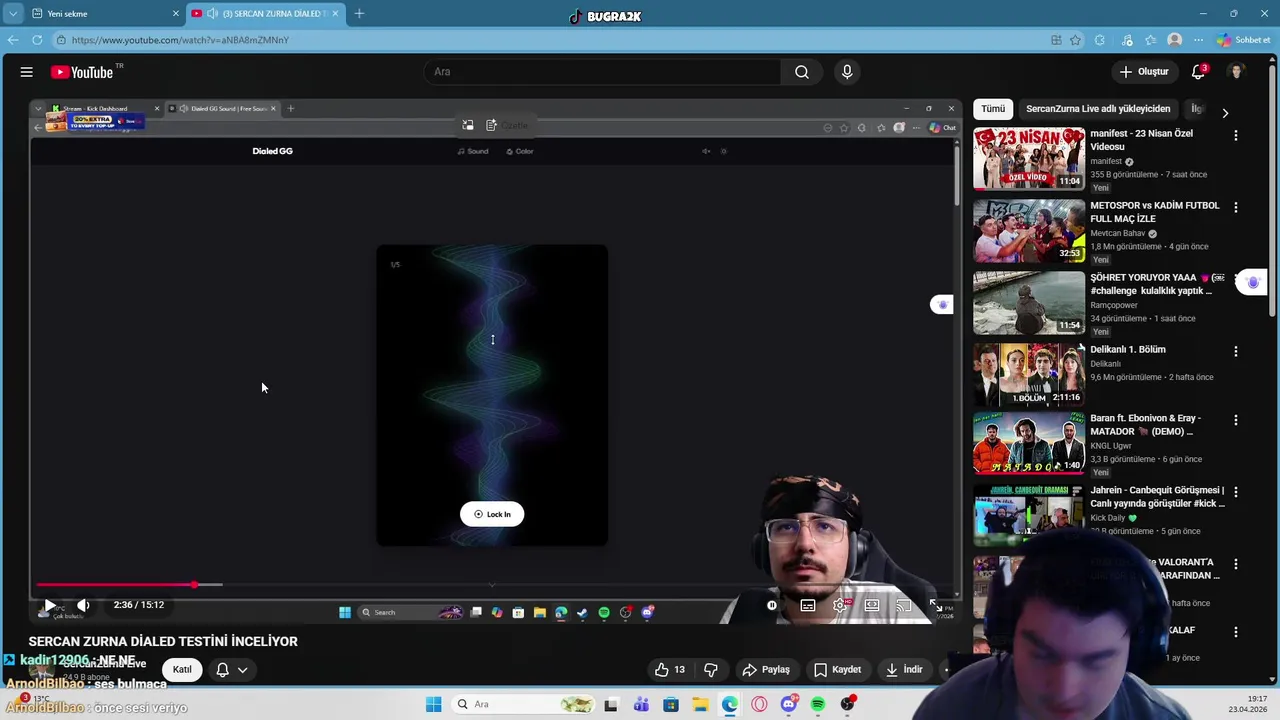Enter fullscreen mode in player
This screenshot has width=1280, height=720.
[936, 605]
